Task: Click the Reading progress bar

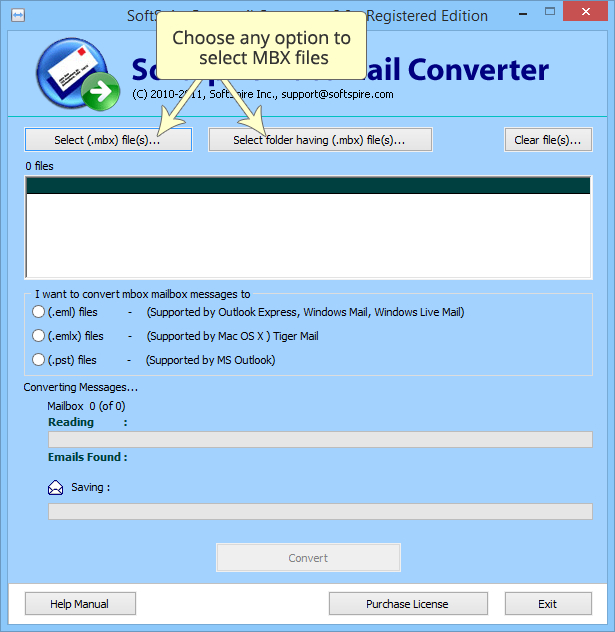Action: [x=320, y=439]
